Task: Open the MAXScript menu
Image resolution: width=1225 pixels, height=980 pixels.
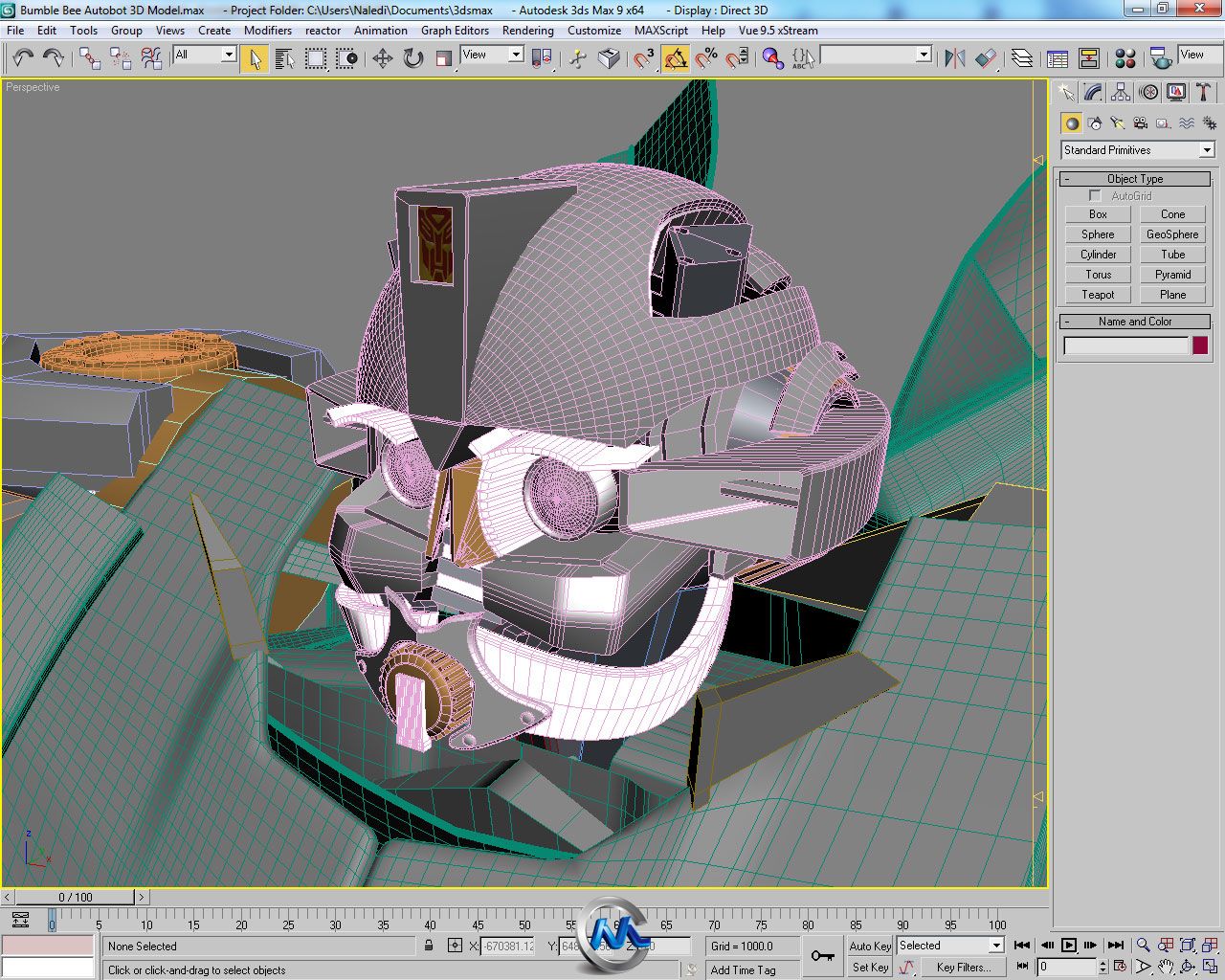Action: pyautogui.click(x=660, y=30)
